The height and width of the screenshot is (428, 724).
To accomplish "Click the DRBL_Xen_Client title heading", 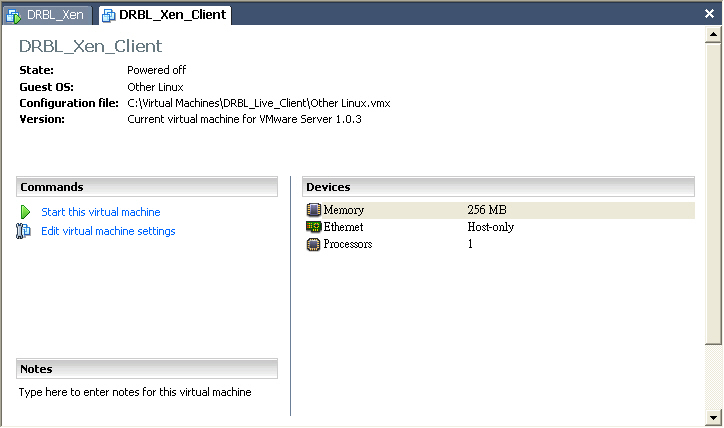I will click(x=90, y=46).
